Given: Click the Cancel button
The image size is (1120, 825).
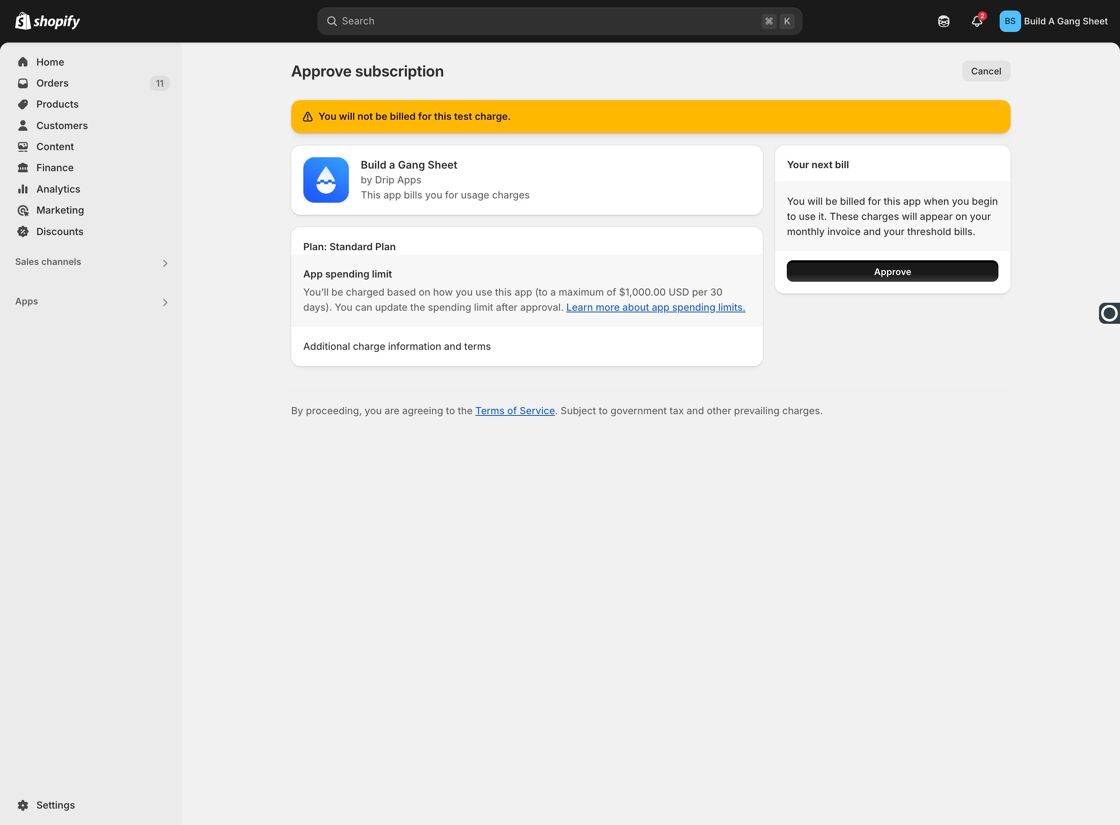Looking at the screenshot, I should (986, 71).
